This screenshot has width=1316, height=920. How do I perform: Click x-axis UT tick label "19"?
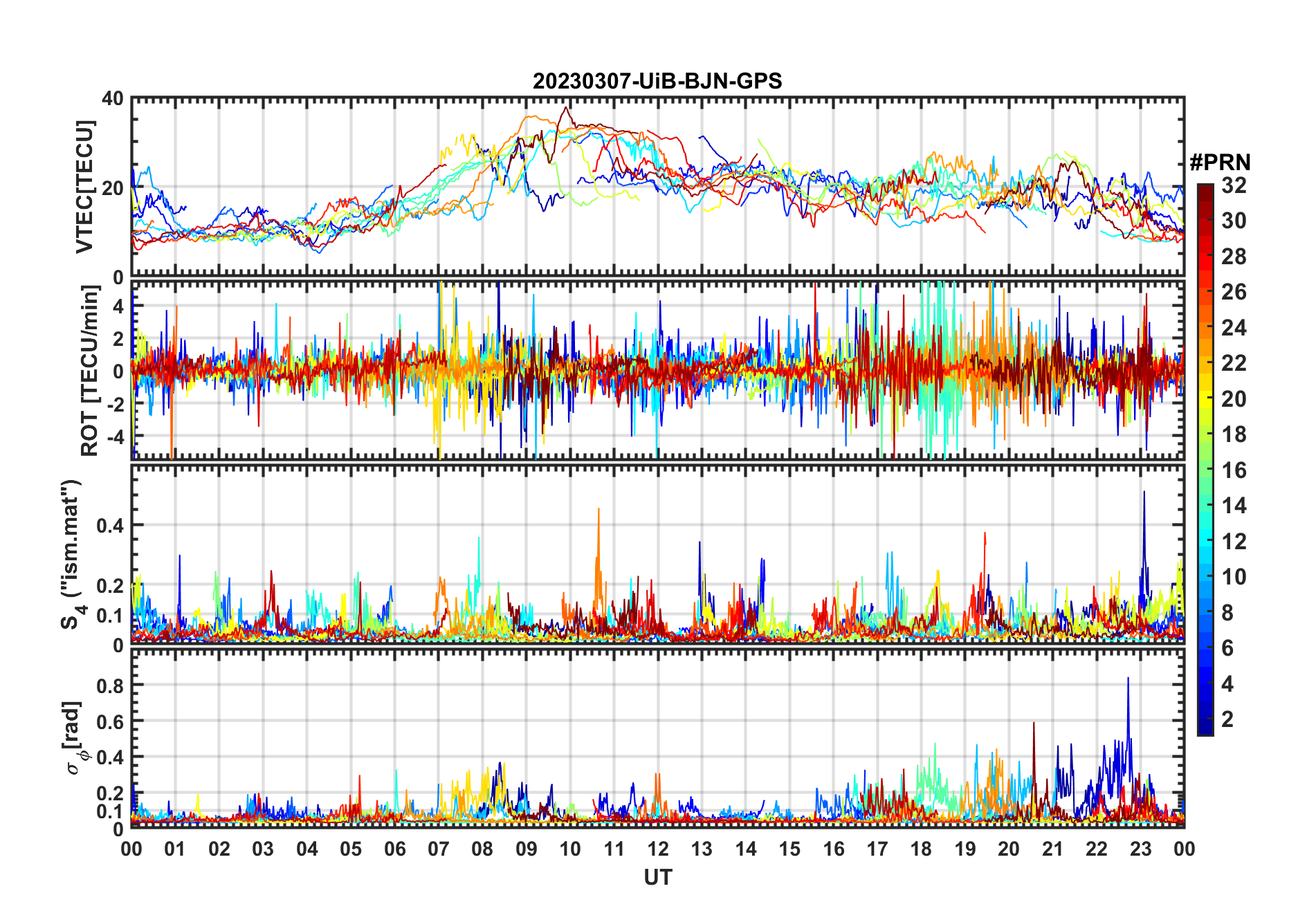965,849
